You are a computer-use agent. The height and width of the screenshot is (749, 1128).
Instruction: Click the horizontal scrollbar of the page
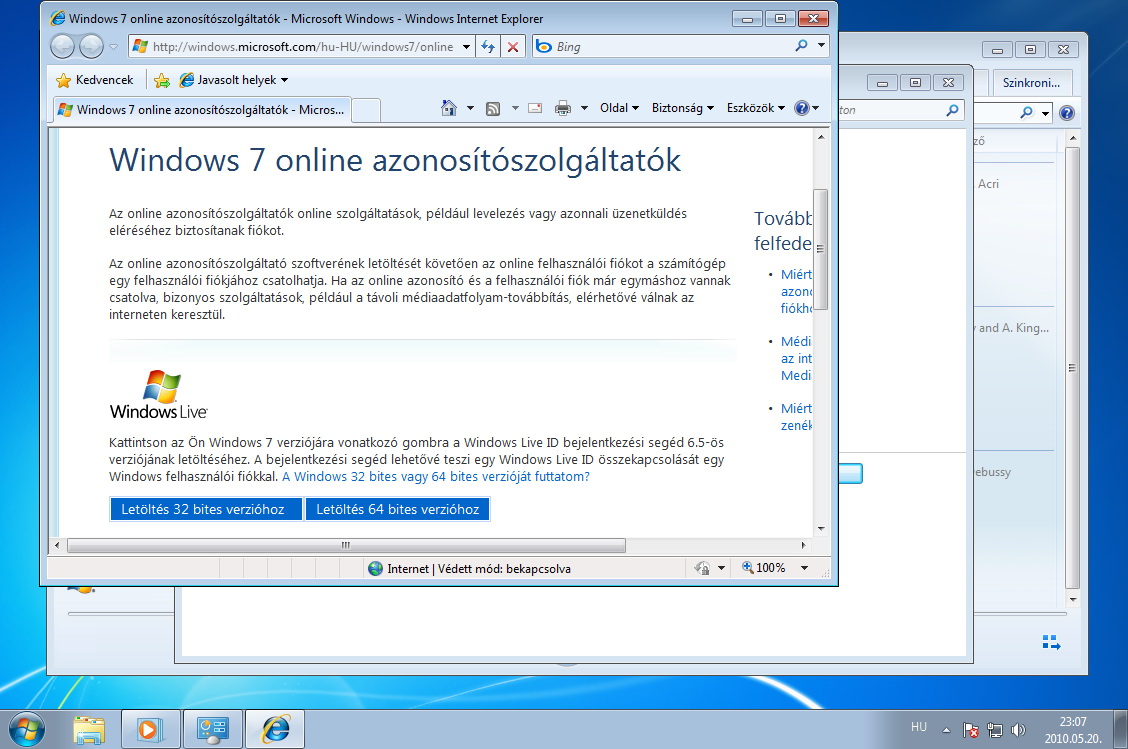(x=345, y=545)
